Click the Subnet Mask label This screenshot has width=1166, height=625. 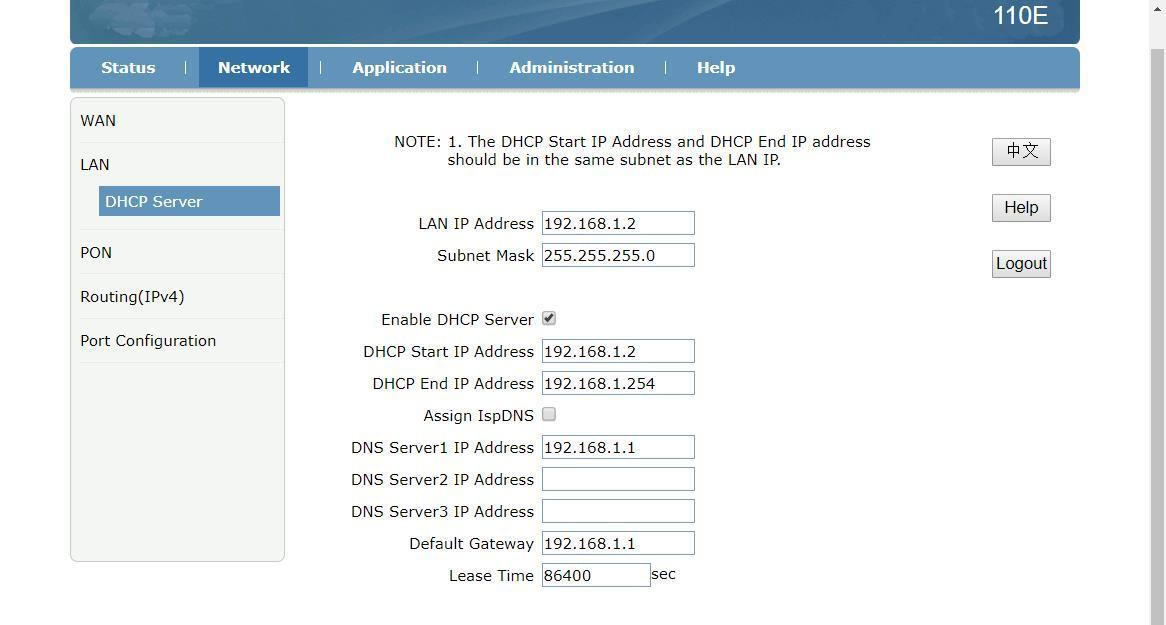486,255
